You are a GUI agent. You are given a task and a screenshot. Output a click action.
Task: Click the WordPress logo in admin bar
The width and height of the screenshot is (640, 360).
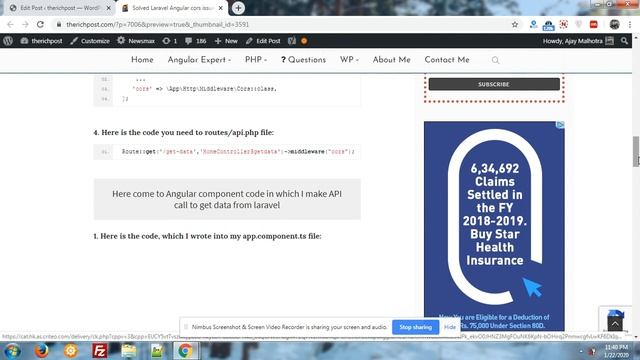8,41
